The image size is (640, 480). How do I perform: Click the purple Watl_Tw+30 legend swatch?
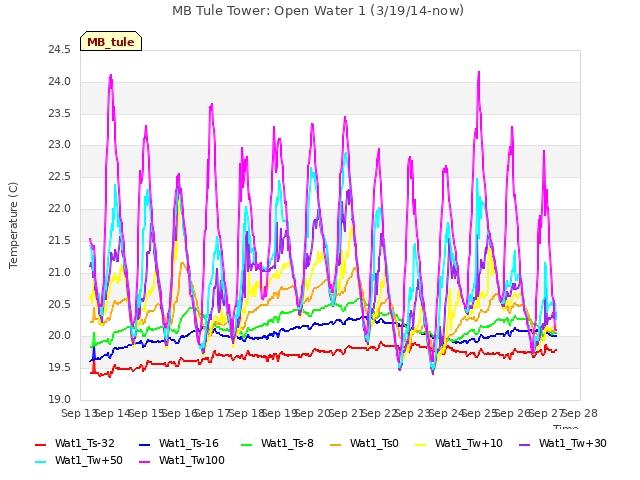click(x=524, y=444)
